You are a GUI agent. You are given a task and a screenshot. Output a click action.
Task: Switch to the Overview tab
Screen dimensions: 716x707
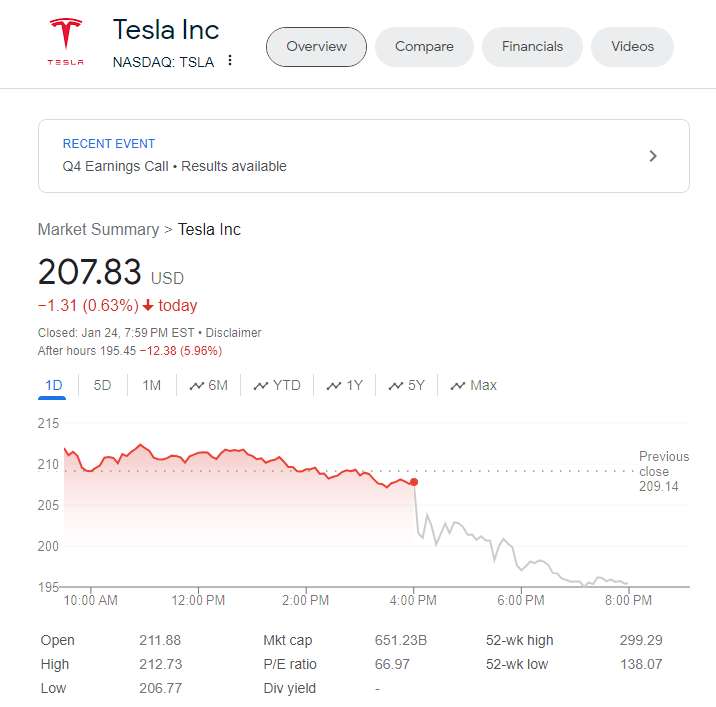pos(316,47)
